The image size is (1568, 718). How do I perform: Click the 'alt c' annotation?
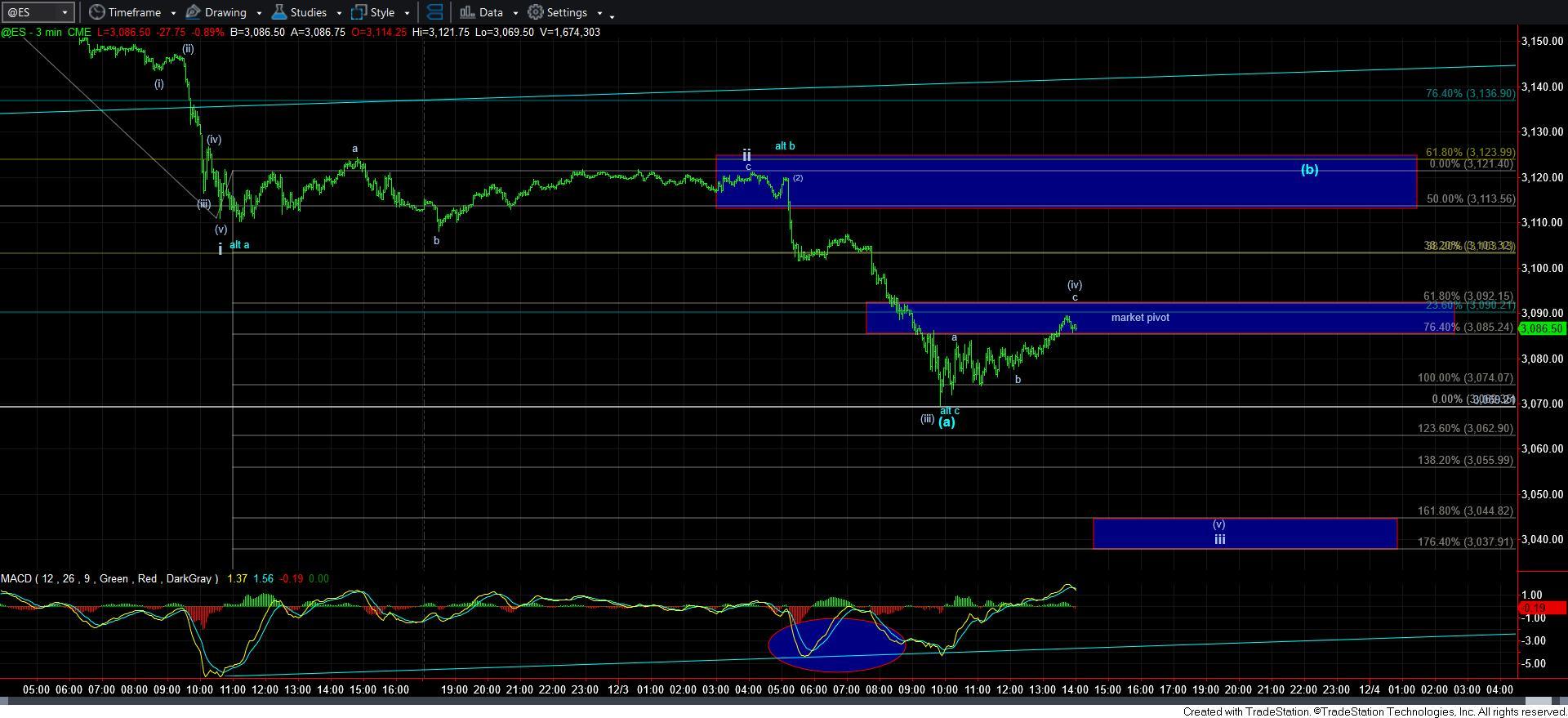pos(950,411)
